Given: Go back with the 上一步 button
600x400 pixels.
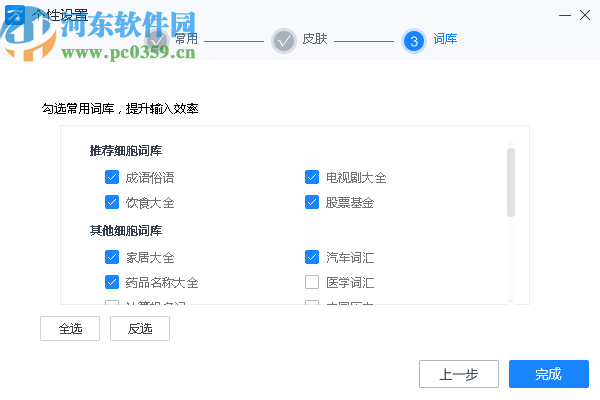Looking at the screenshot, I should click(459, 374).
